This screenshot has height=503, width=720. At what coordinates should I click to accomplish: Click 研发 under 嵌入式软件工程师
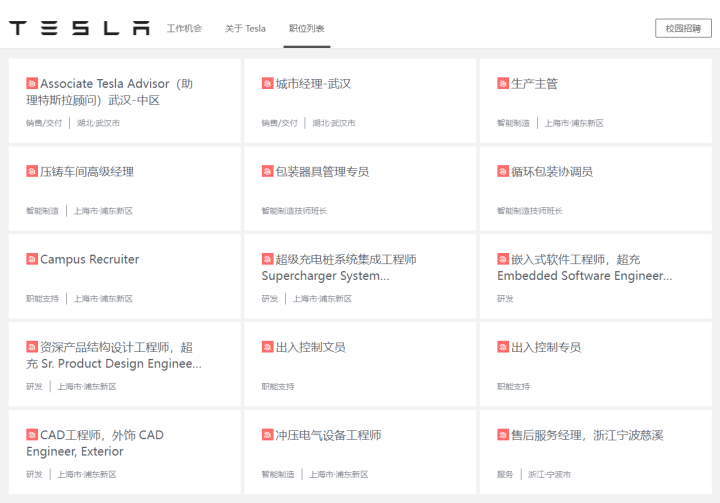point(505,299)
